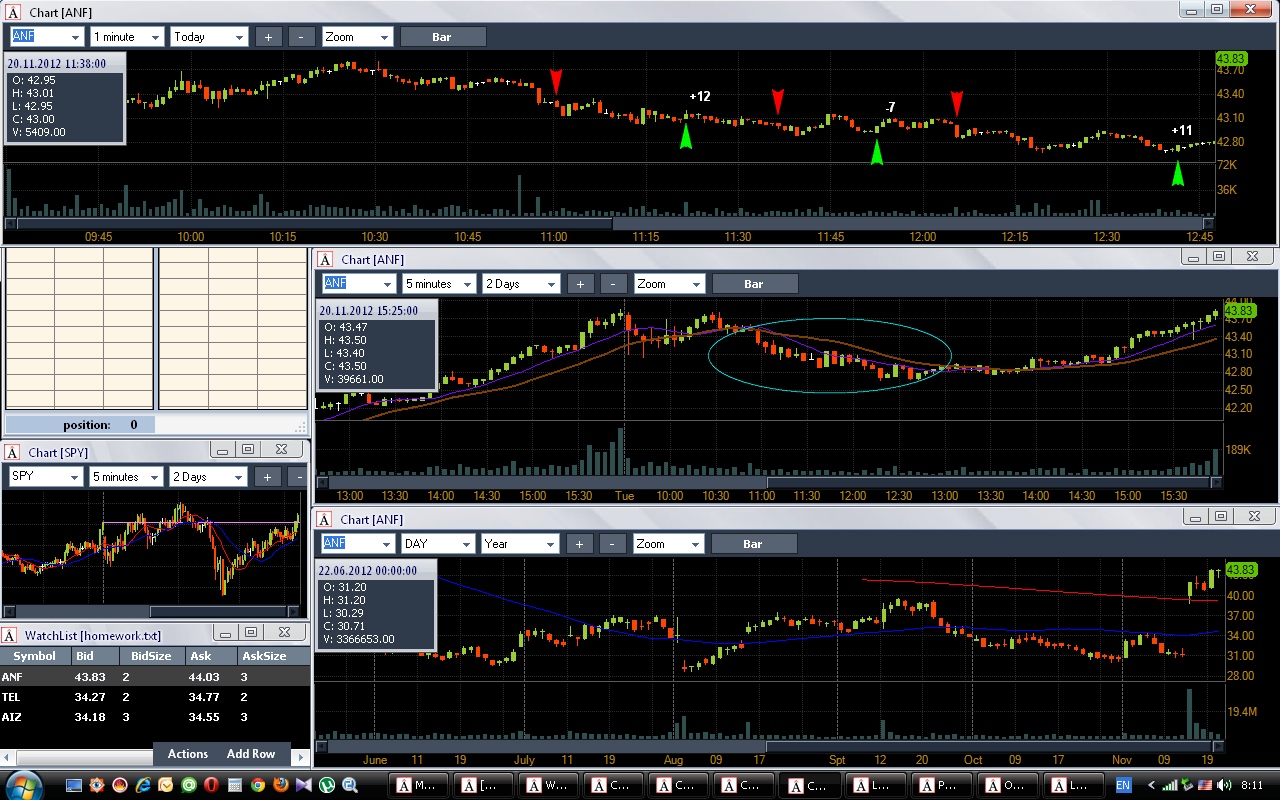Click the plus button on the daily ANF chart

click(x=579, y=544)
